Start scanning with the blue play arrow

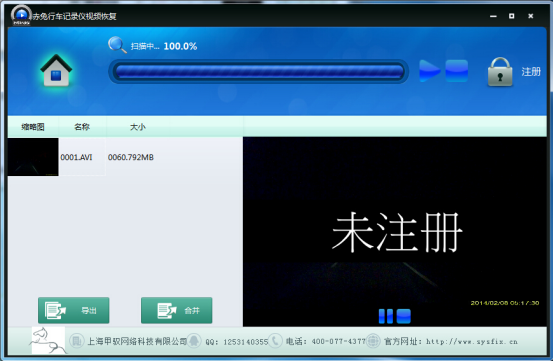[429, 71]
